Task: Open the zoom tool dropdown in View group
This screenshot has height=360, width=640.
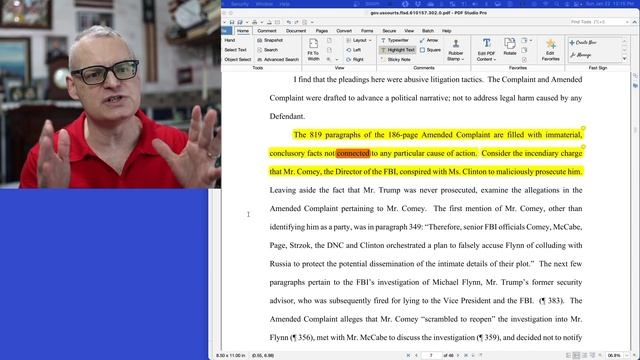Action: [x=336, y=60]
